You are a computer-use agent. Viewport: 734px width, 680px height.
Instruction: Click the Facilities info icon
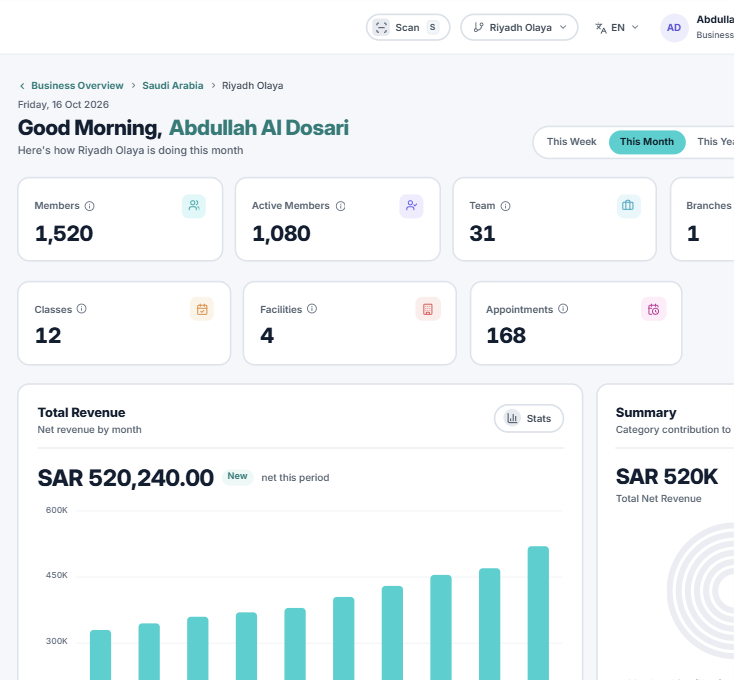tap(312, 309)
